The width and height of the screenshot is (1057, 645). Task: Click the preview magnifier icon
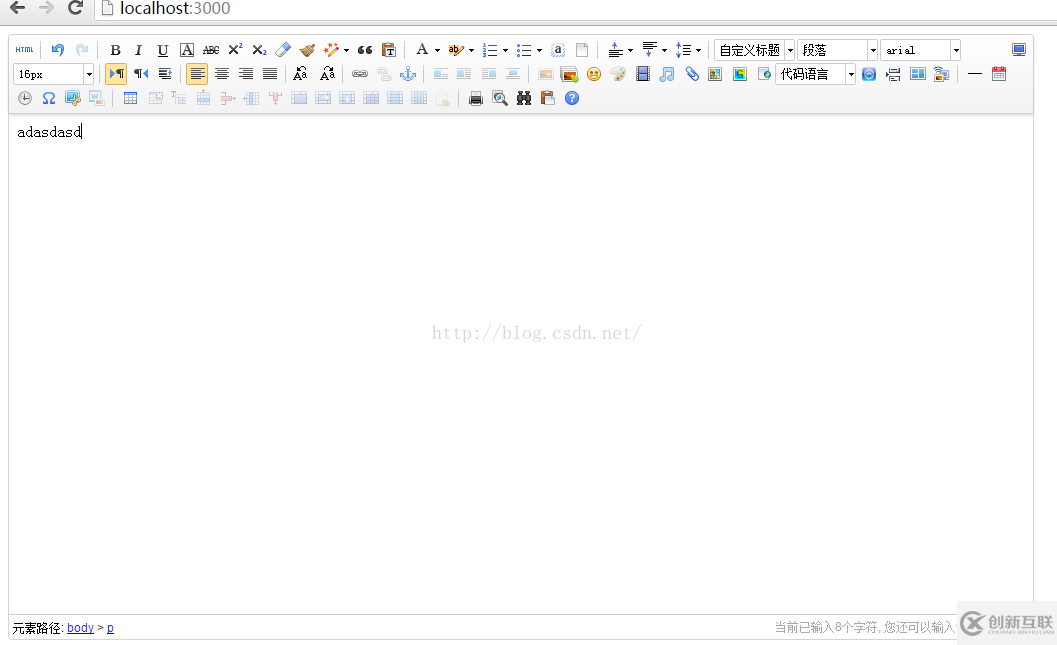[500, 98]
